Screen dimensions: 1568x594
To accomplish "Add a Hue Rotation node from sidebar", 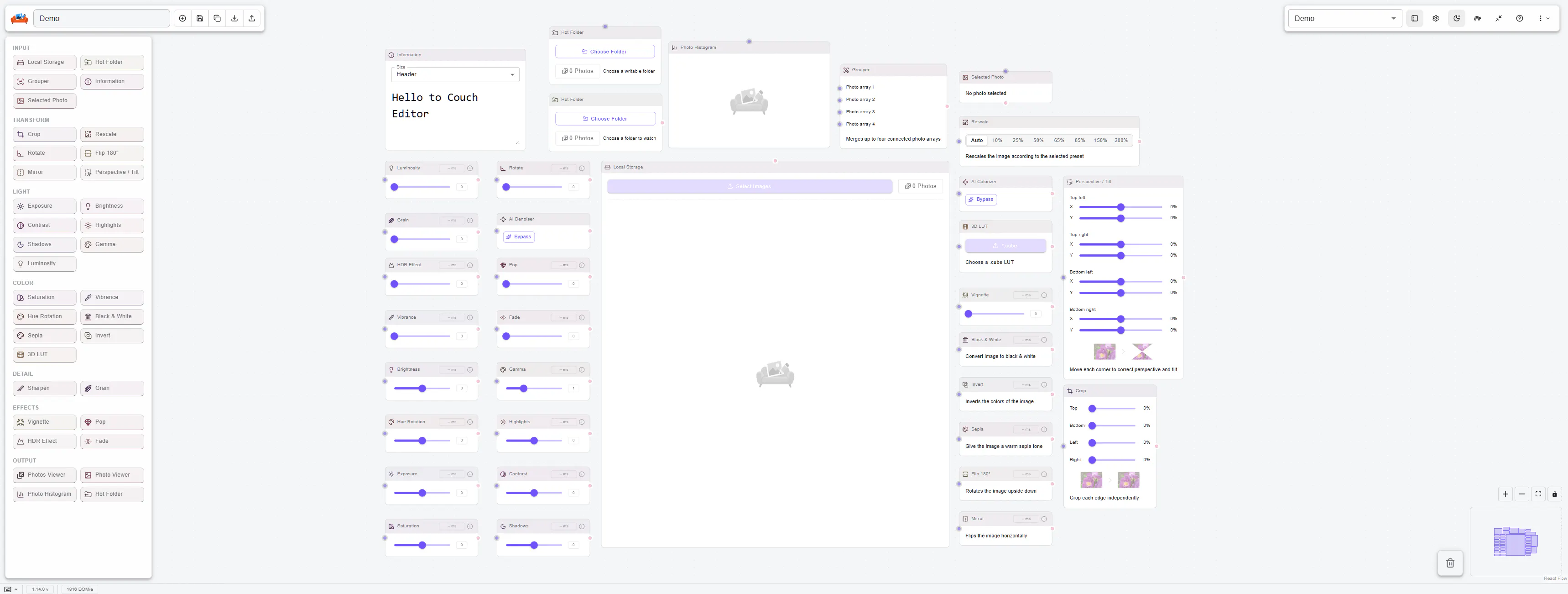I will 44,317.
